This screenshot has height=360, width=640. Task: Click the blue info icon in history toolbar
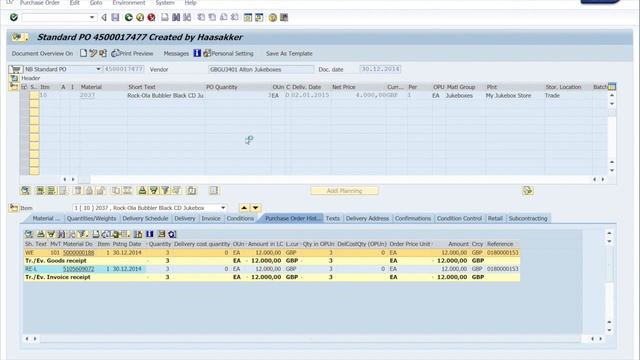point(149,234)
